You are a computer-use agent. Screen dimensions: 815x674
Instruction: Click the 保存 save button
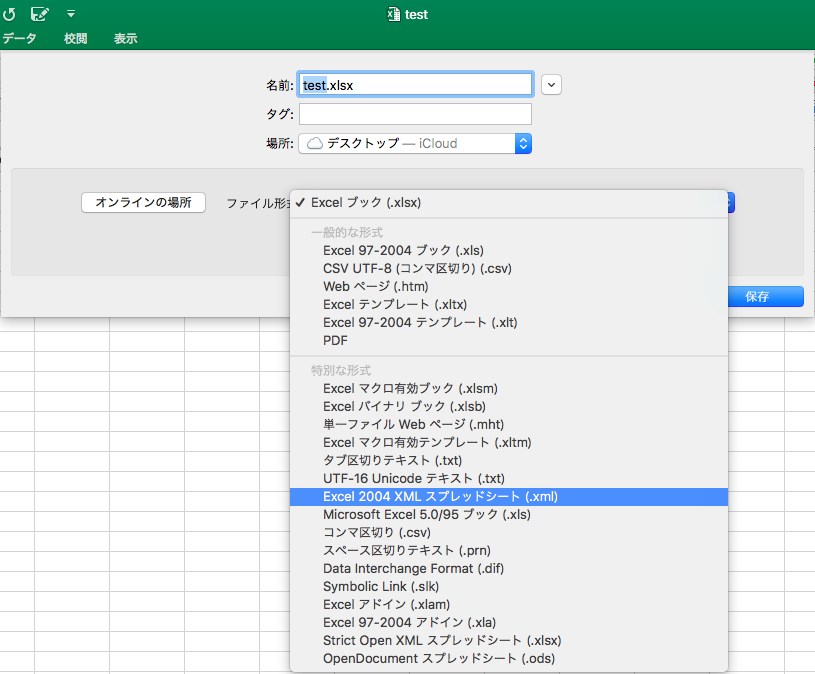[766, 297]
